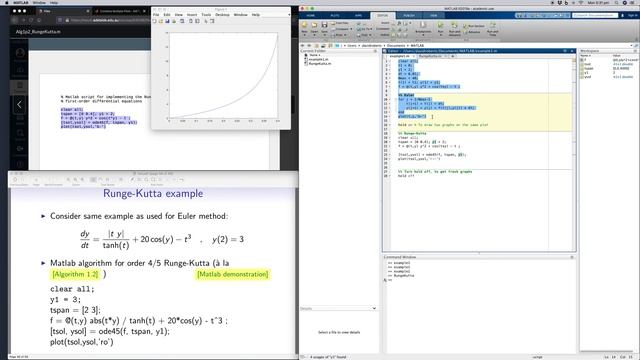Switch to the APPS ribbon tab in MATLAB
640x360 pixels.
(358, 16)
